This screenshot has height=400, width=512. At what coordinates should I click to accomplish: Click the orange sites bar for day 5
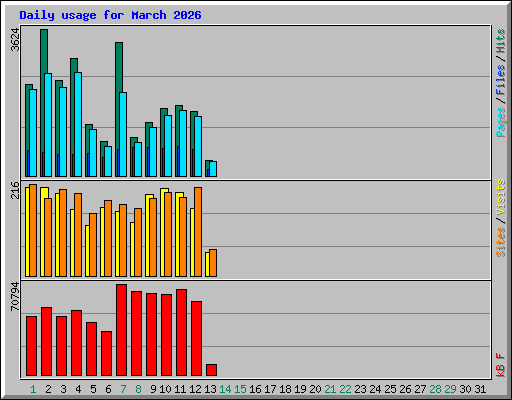93,245
